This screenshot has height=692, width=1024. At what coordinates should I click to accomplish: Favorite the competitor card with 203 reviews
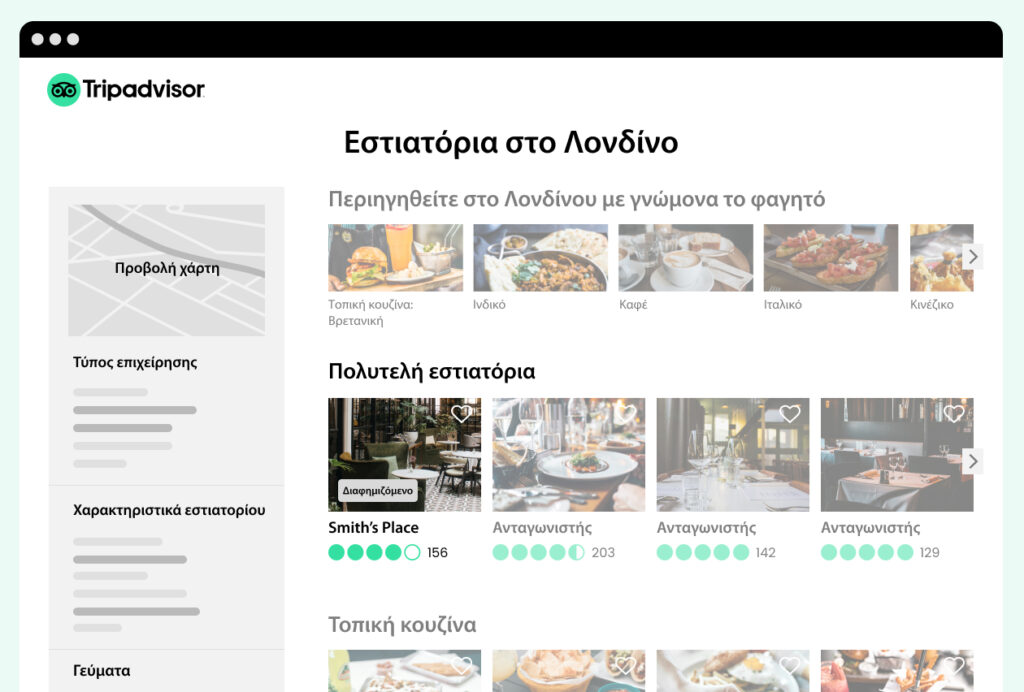(x=626, y=413)
